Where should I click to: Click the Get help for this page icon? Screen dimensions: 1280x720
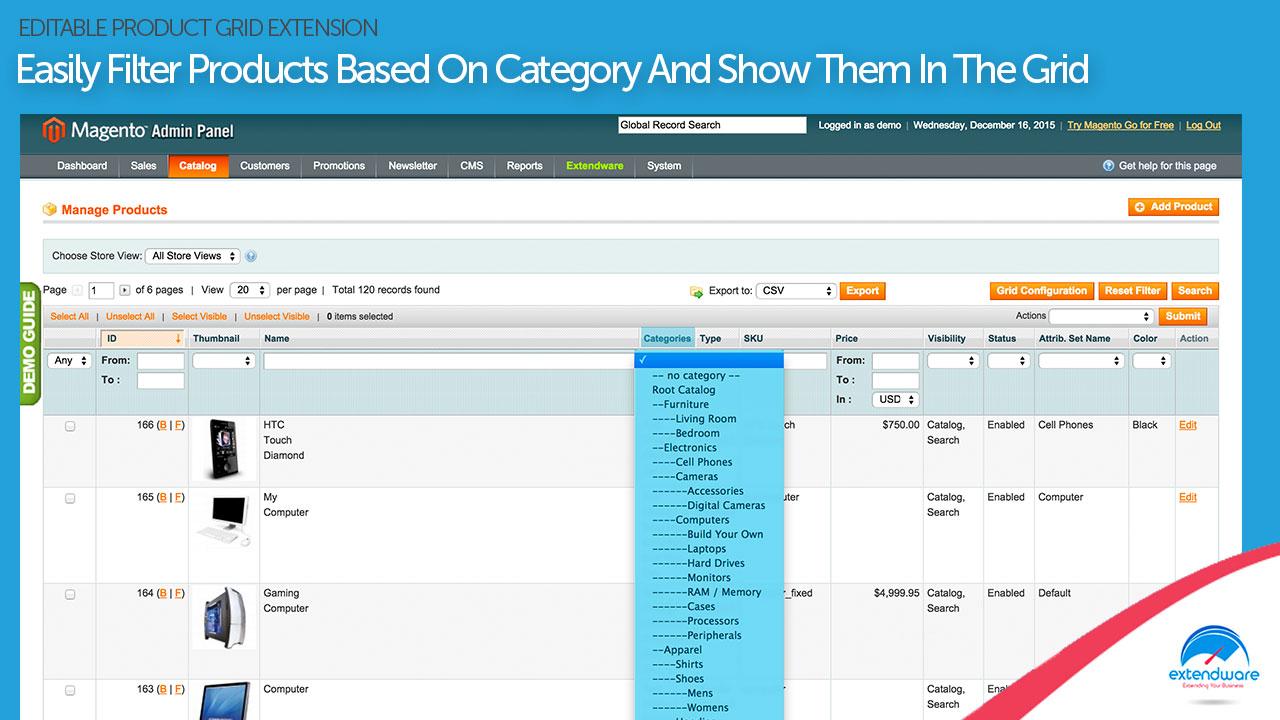[1108, 166]
